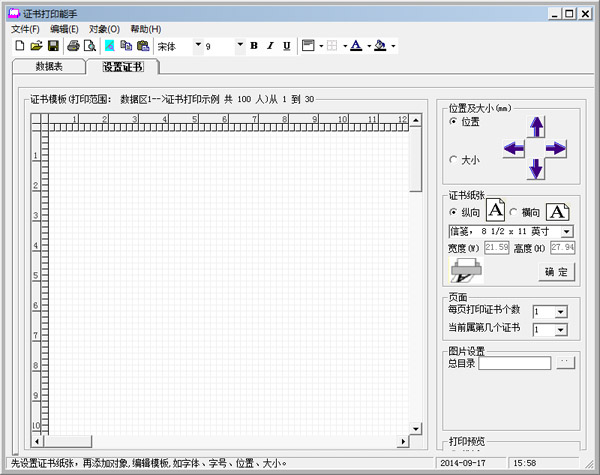The height and width of the screenshot is (475, 600).
Task: Click the vertical scrollbar thumb
Action: 416,160
